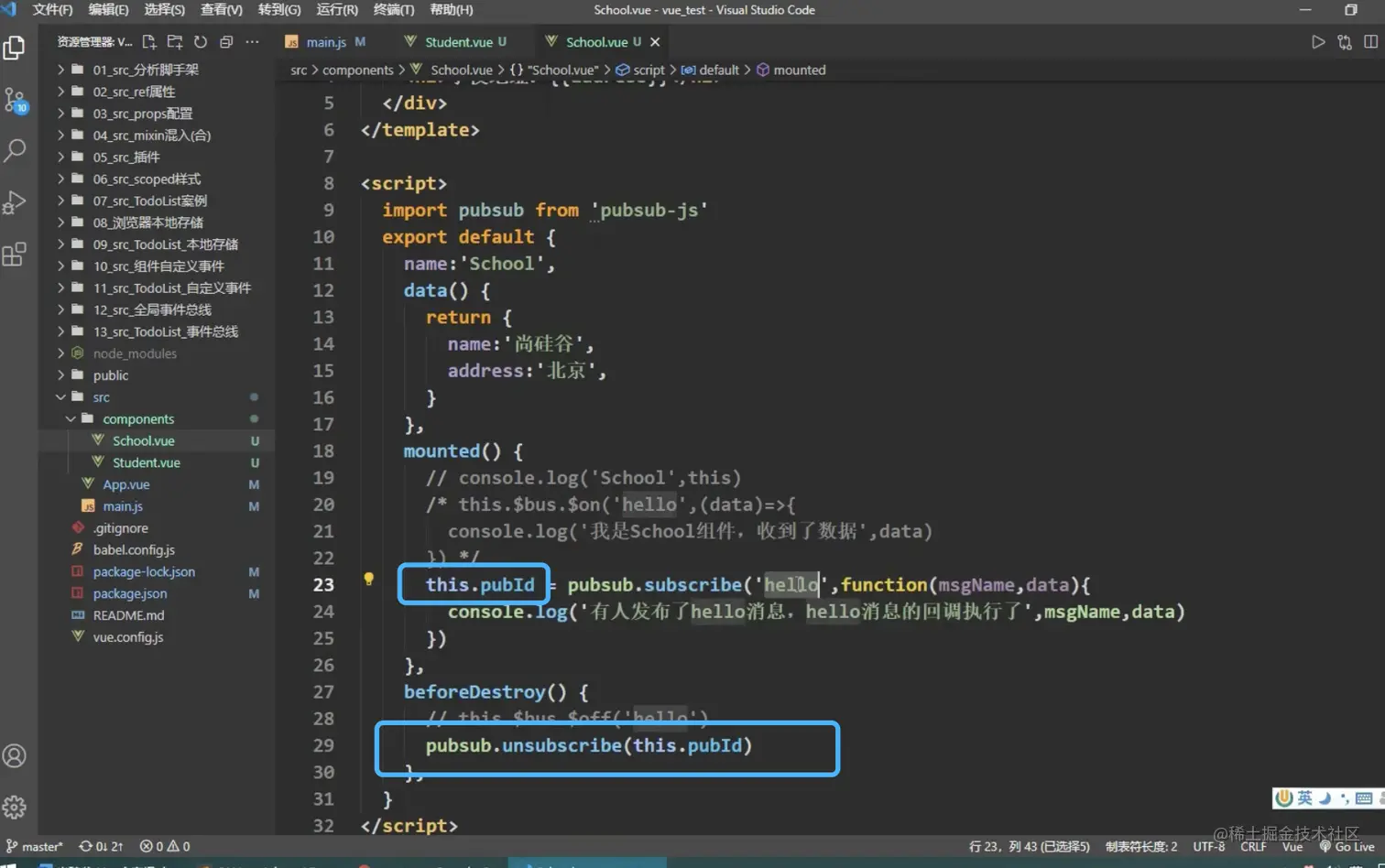Open the Accounts menu icon
This screenshot has width=1385, height=868.
click(x=15, y=755)
